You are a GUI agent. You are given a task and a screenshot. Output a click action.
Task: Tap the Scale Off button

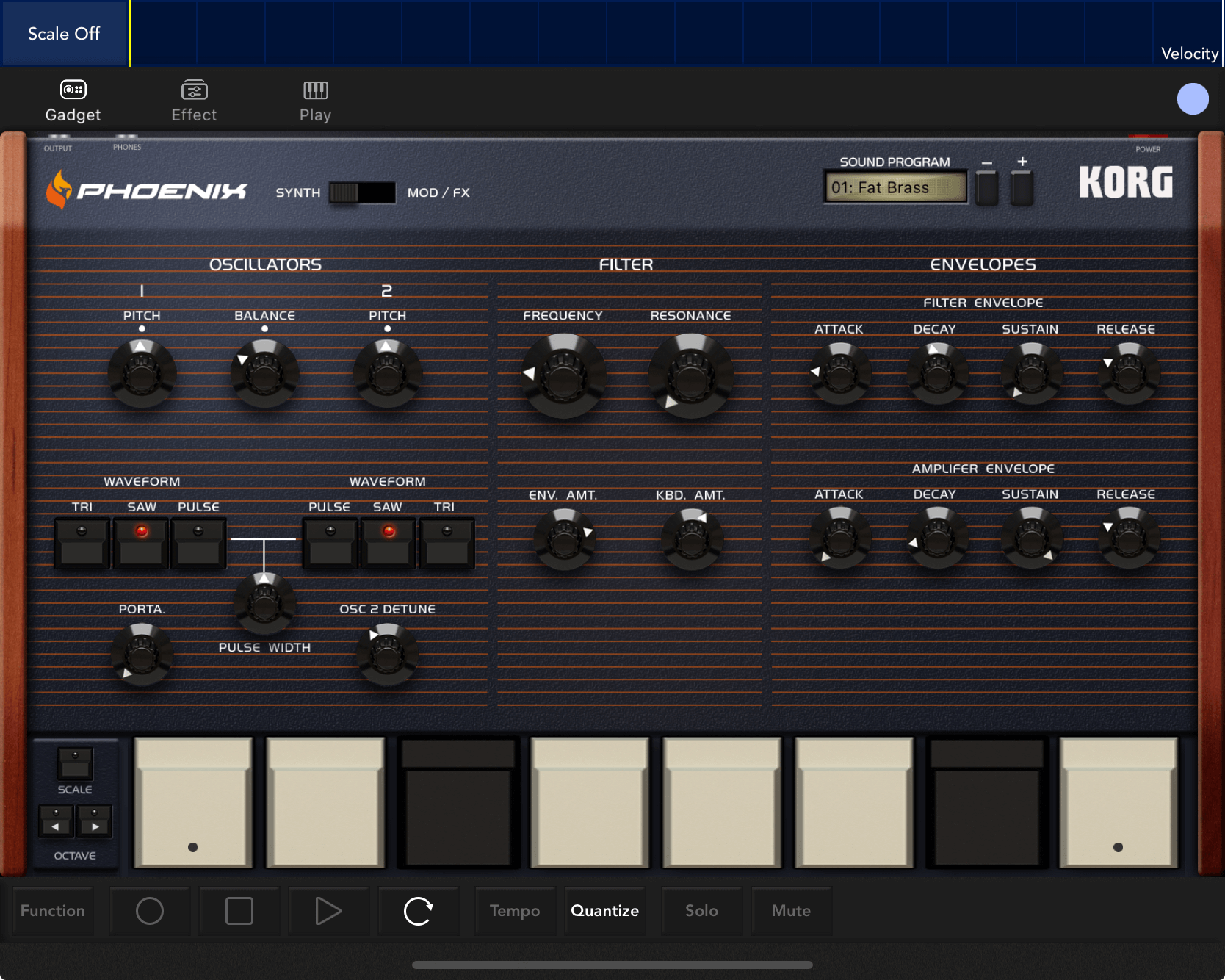pos(65,33)
